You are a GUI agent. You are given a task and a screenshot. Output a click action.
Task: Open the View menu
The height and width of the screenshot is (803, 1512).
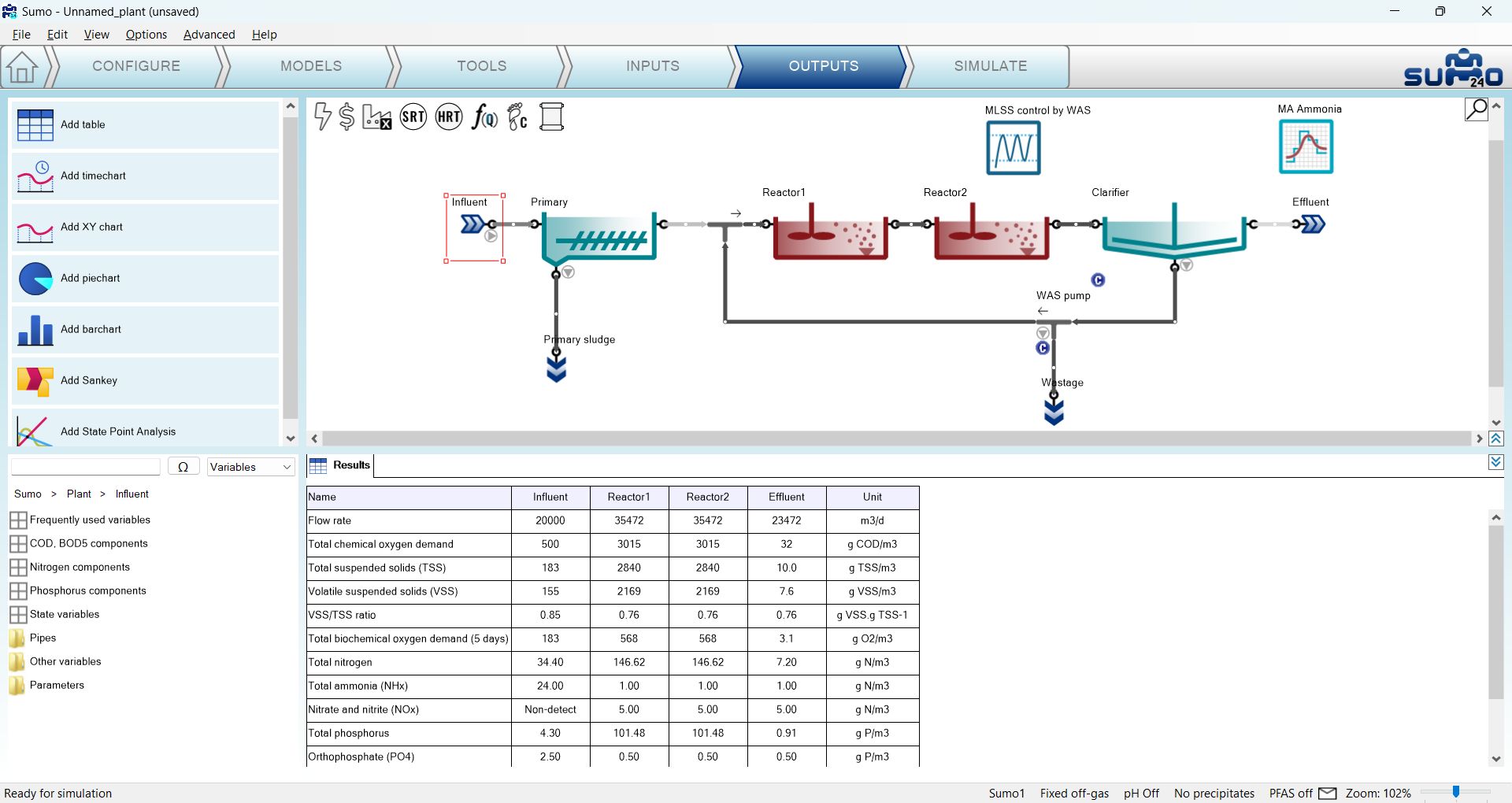[x=96, y=35]
